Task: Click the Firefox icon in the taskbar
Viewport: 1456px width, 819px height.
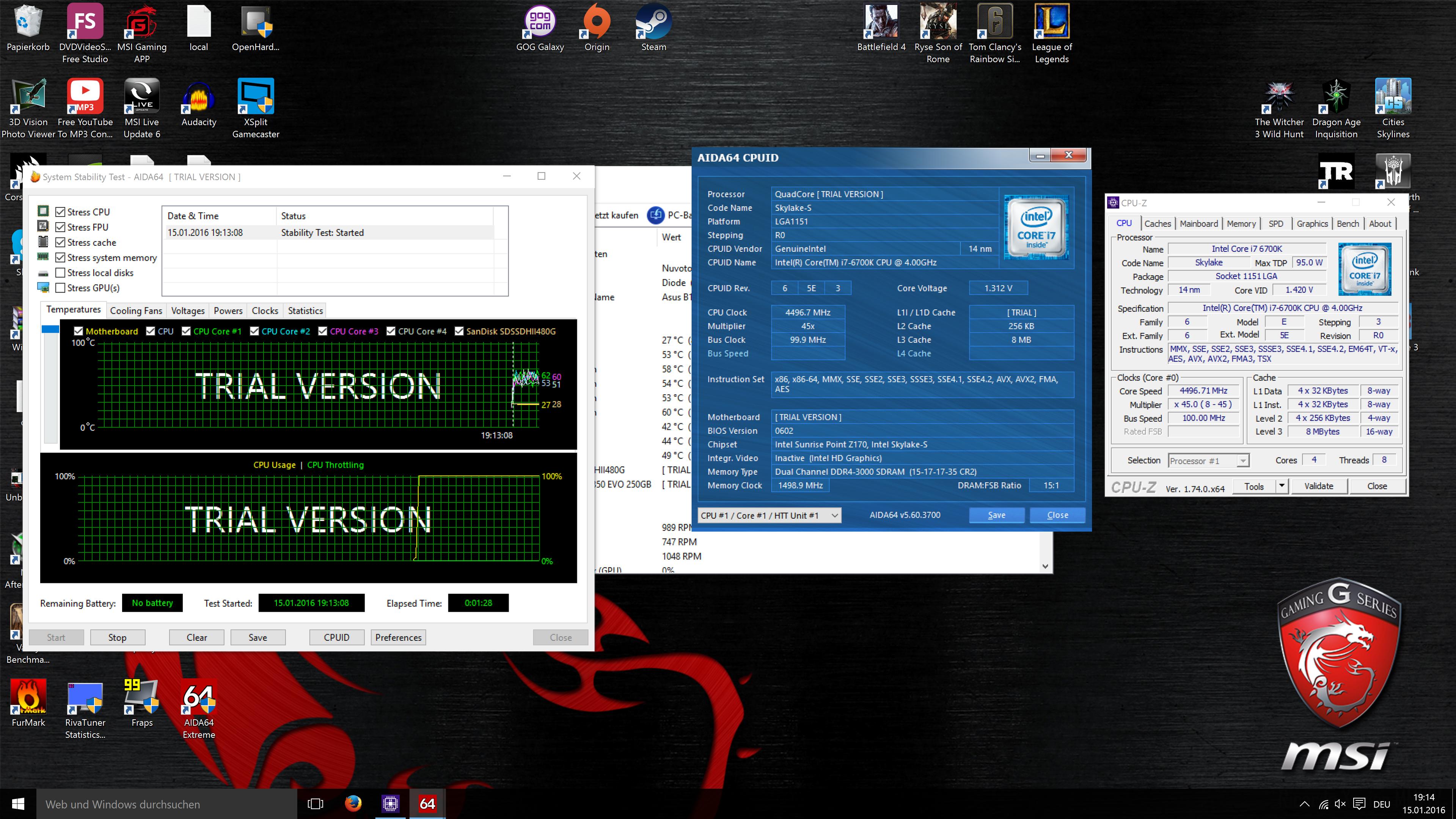Action: pos(353,803)
